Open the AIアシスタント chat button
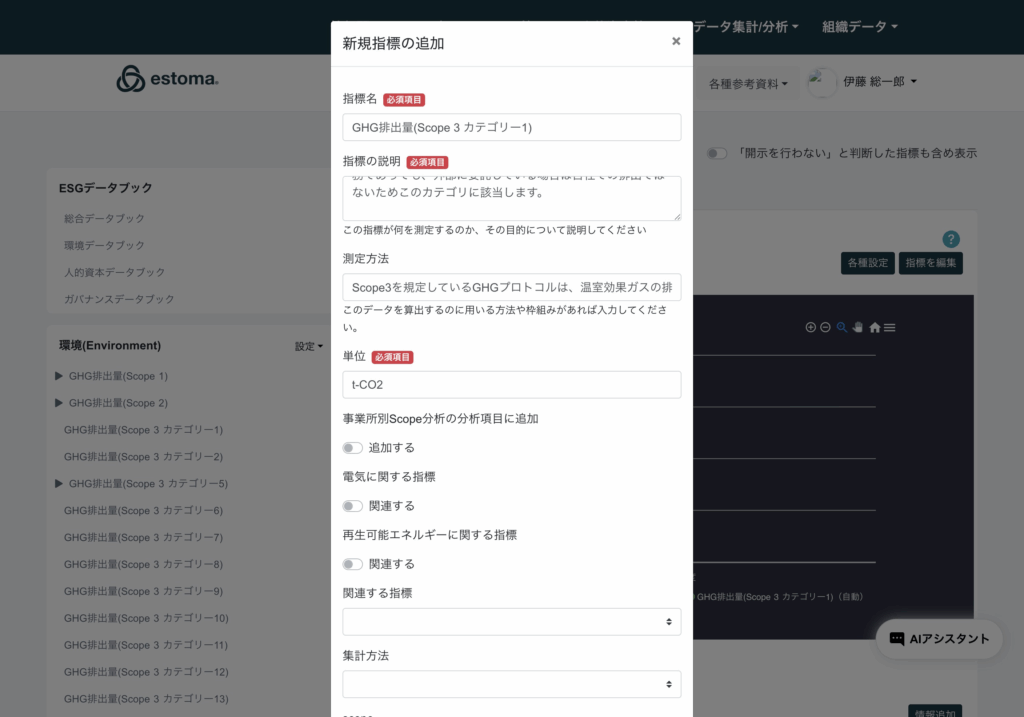 coord(939,639)
